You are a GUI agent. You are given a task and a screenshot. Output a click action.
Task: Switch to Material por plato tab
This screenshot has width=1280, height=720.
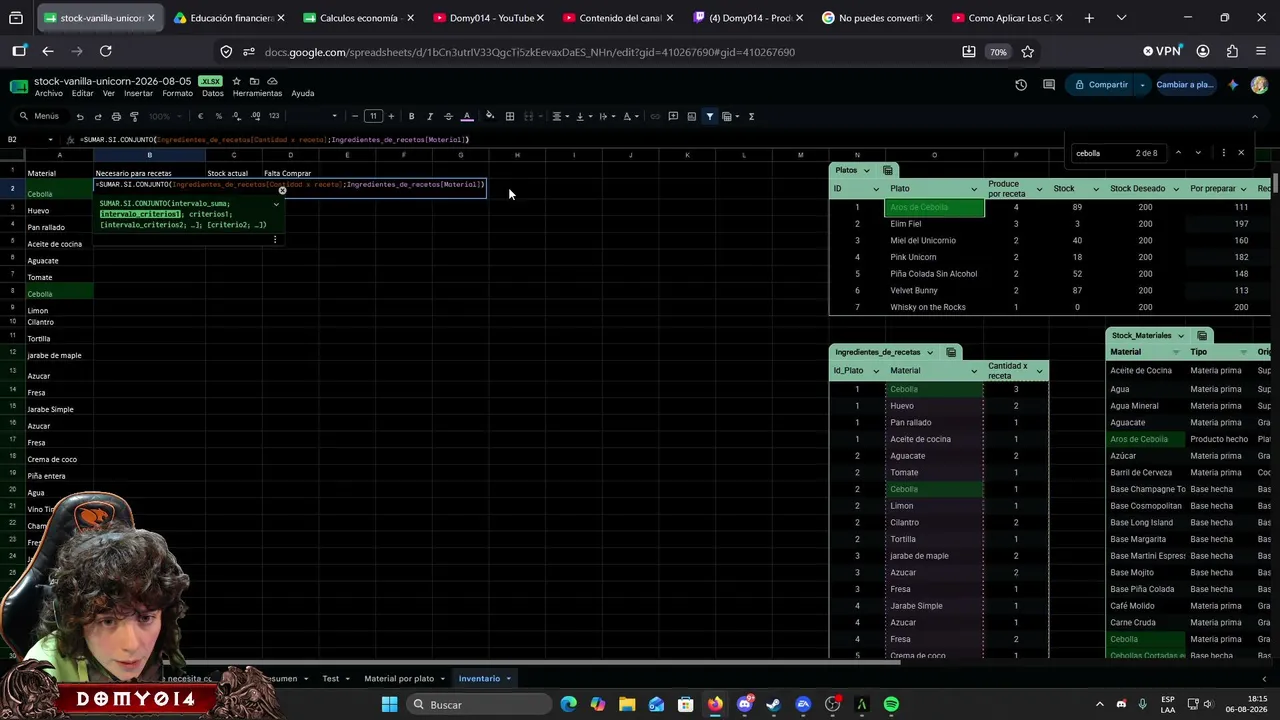399,678
